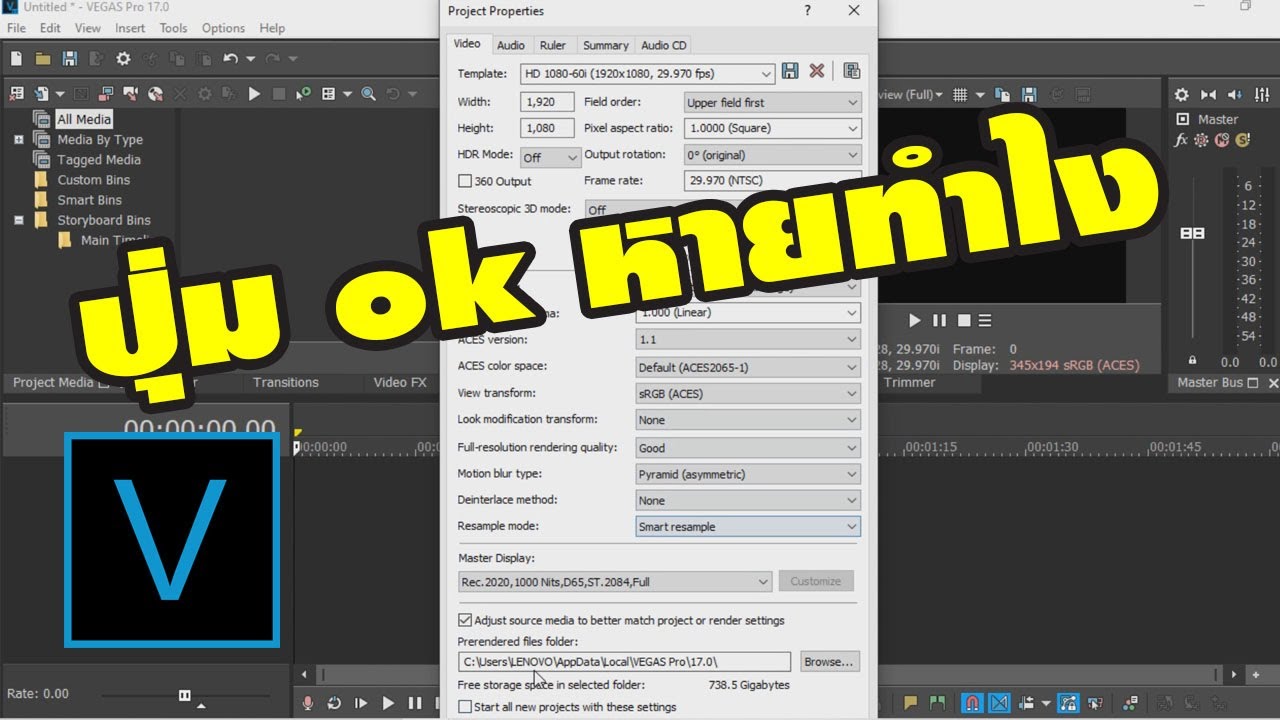Open the Pixel aspect ratio dropdown
The image size is (1280, 720).
pyautogui.click(x=772, y=128)
